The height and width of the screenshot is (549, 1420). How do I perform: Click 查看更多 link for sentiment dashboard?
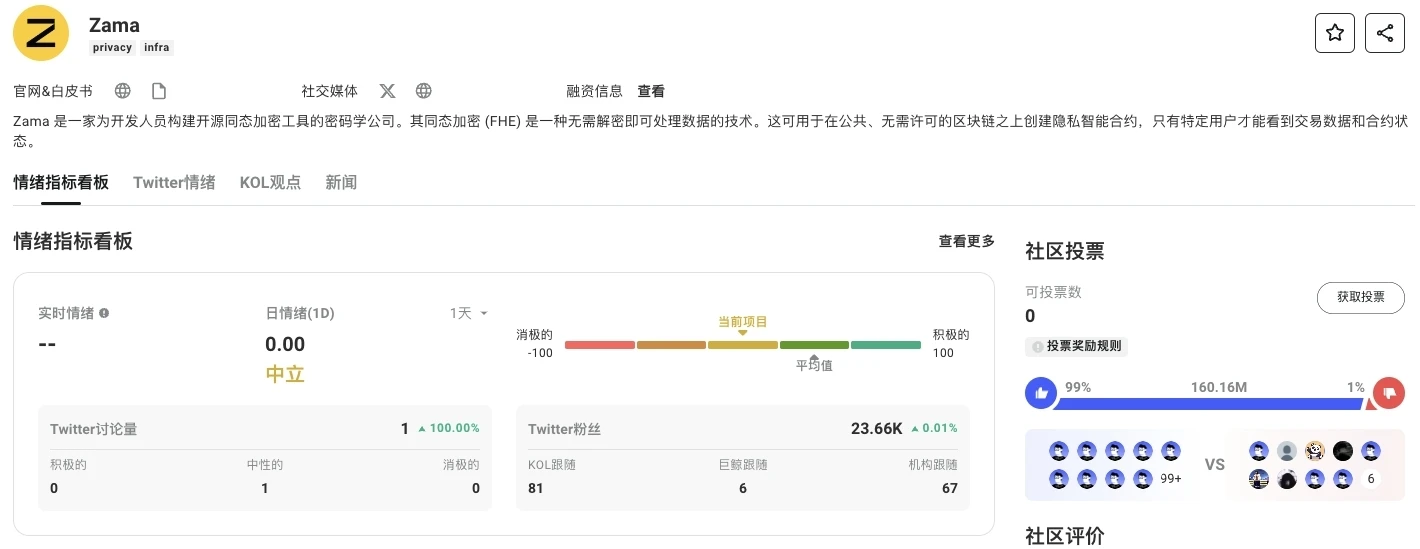pyautogui.click(x=966, y=241)
